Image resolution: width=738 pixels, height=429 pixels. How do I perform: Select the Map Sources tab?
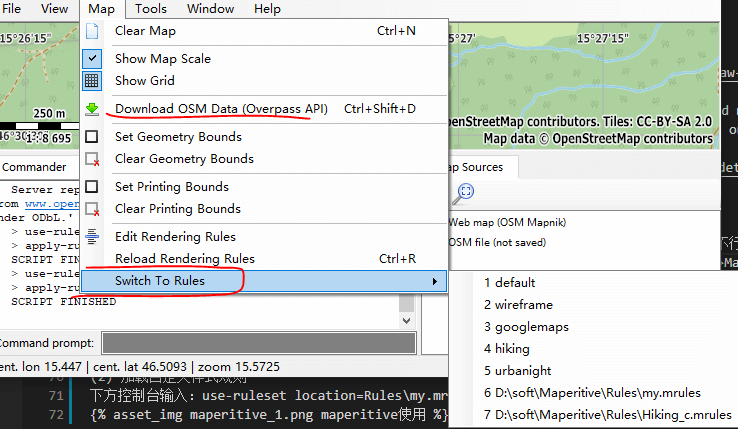point(479,167)
